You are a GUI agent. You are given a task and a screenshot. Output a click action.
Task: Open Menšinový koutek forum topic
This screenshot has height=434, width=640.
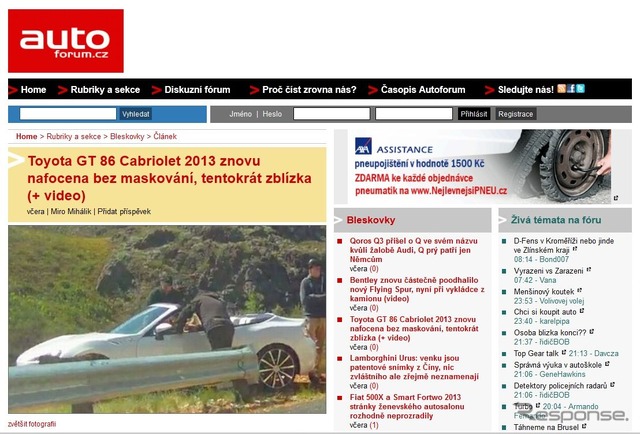(x=544, y=292)
